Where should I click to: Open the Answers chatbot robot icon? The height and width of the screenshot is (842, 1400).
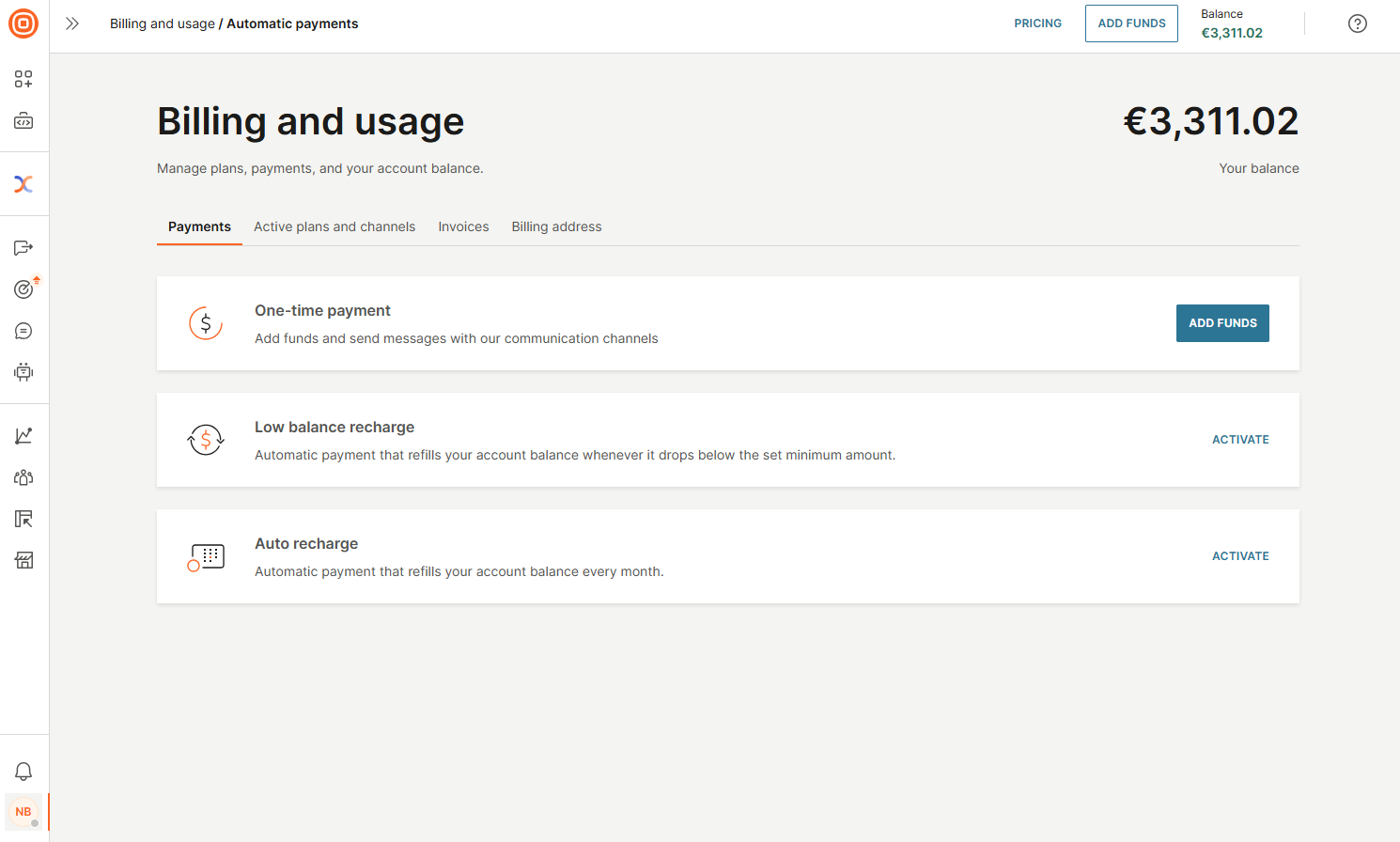click(x=23, y=372)
